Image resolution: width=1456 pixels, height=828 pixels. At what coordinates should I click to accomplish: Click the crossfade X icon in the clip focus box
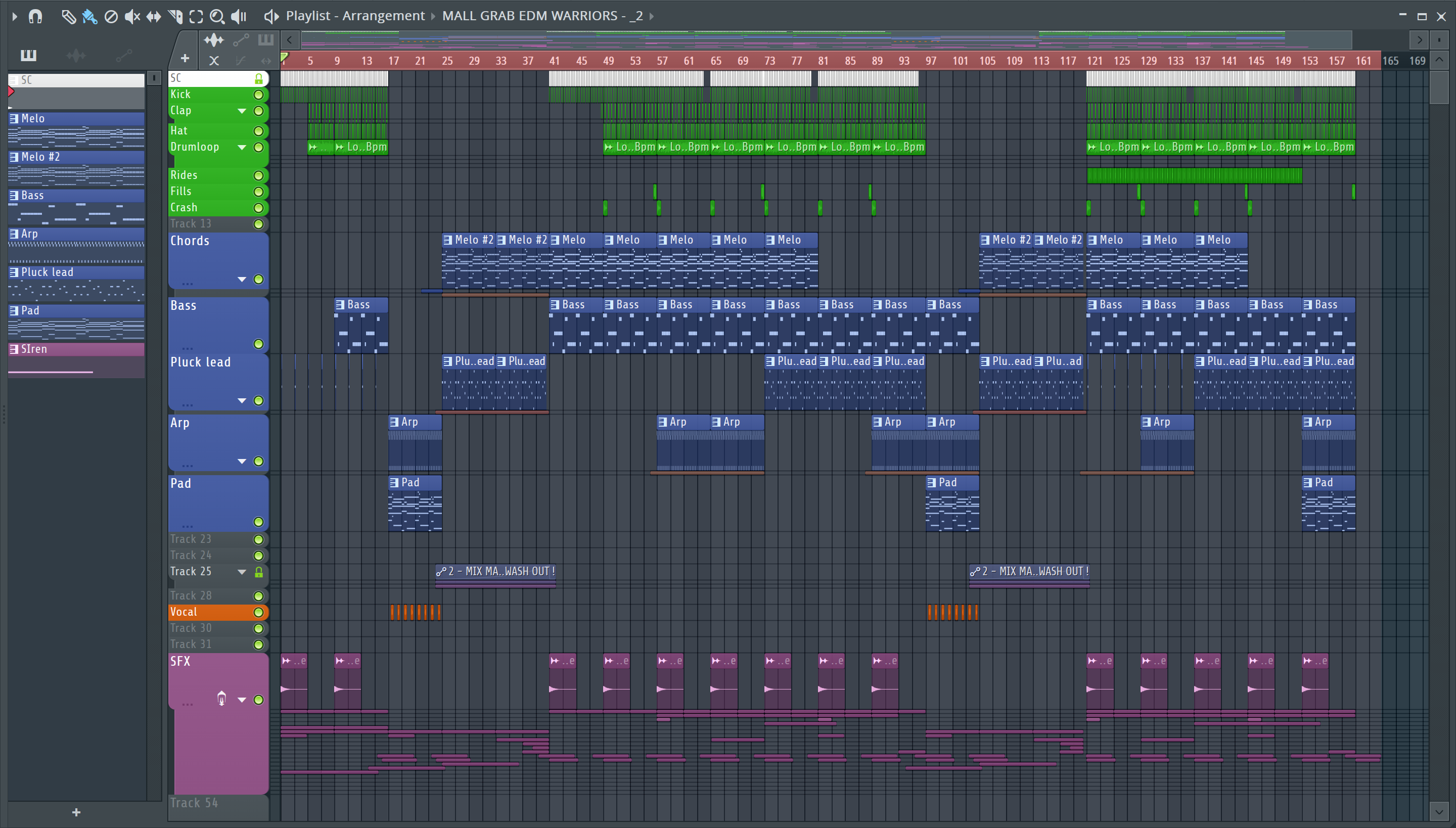(x=214, y=60)
